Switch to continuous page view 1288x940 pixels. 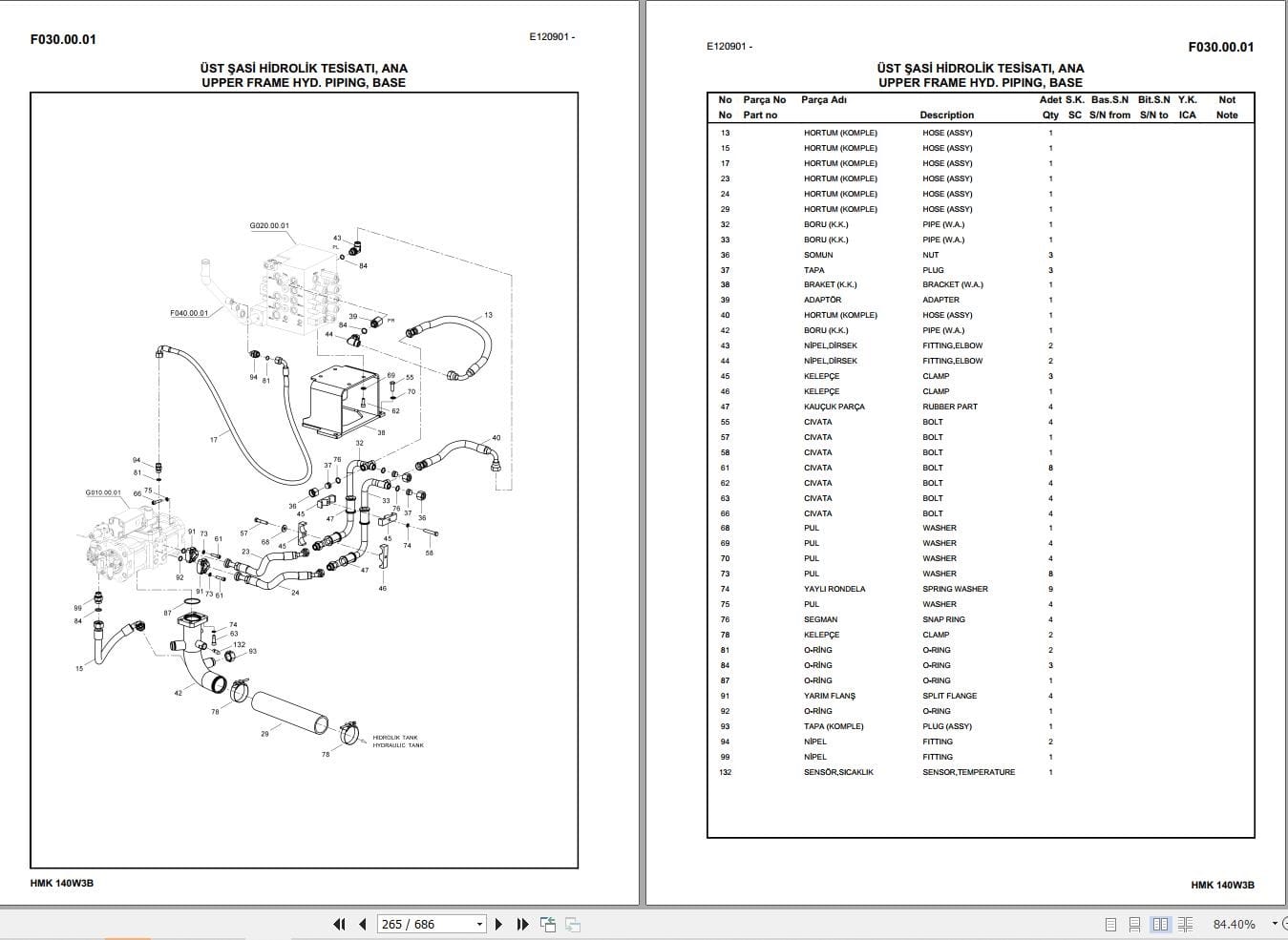(1134, 924)
